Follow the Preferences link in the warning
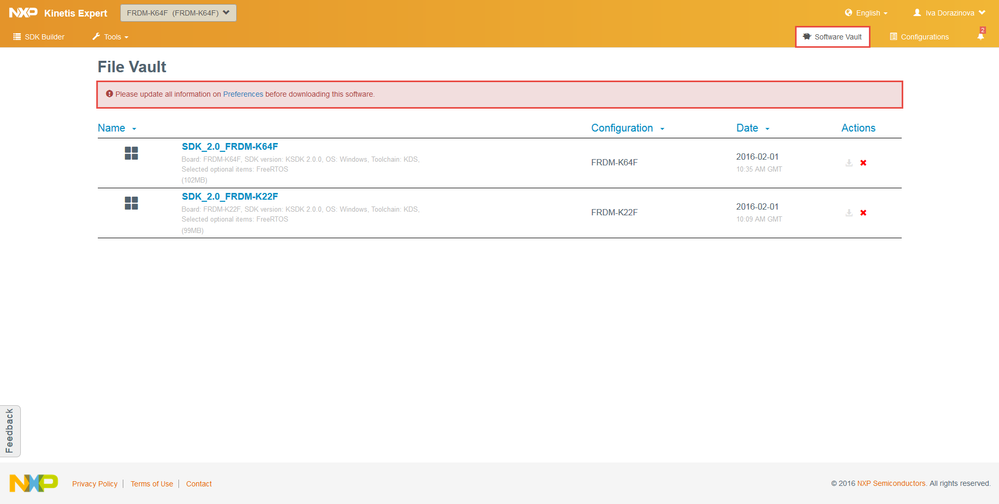The width and height of the screenshot is (999, 504). (x=243, y=94)
